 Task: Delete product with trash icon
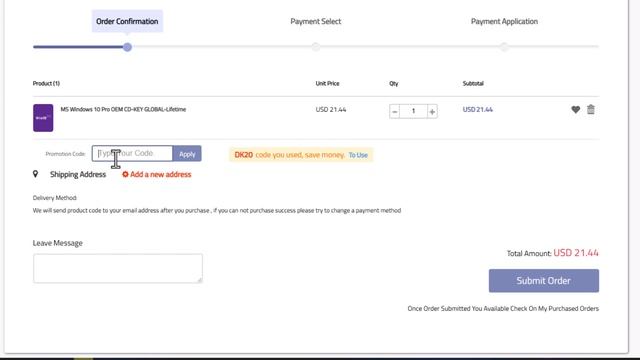click(591, 109)
